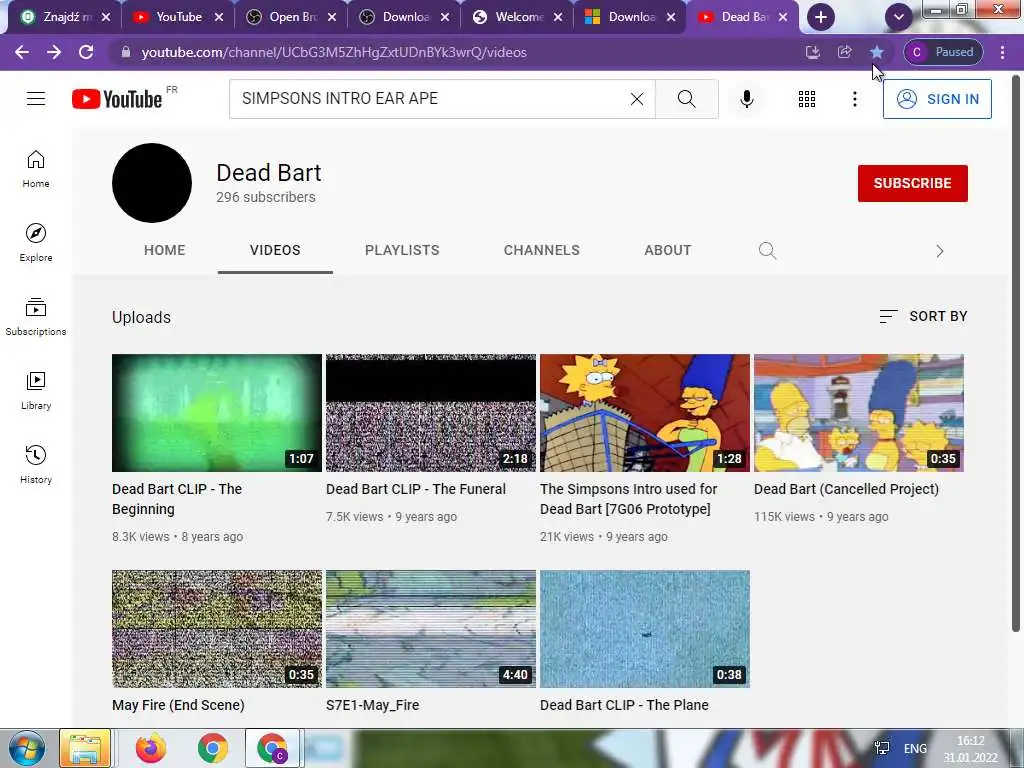1024x768 pixels.
Task: Click the red SUBSCRIBE button
Action: pyautogui.click(x=912, y=184)
